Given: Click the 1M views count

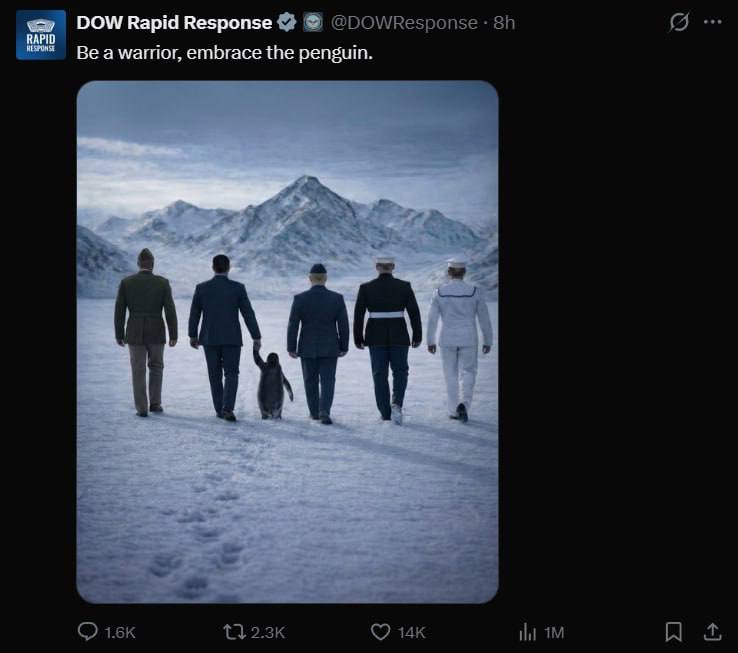Looking at the screenshot, I should [554, 632].
